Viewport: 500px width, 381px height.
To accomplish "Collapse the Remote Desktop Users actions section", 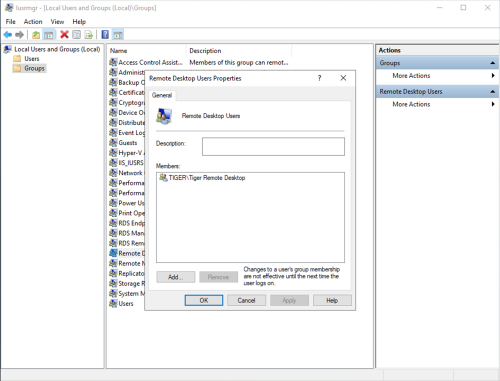I will (492, 92).
